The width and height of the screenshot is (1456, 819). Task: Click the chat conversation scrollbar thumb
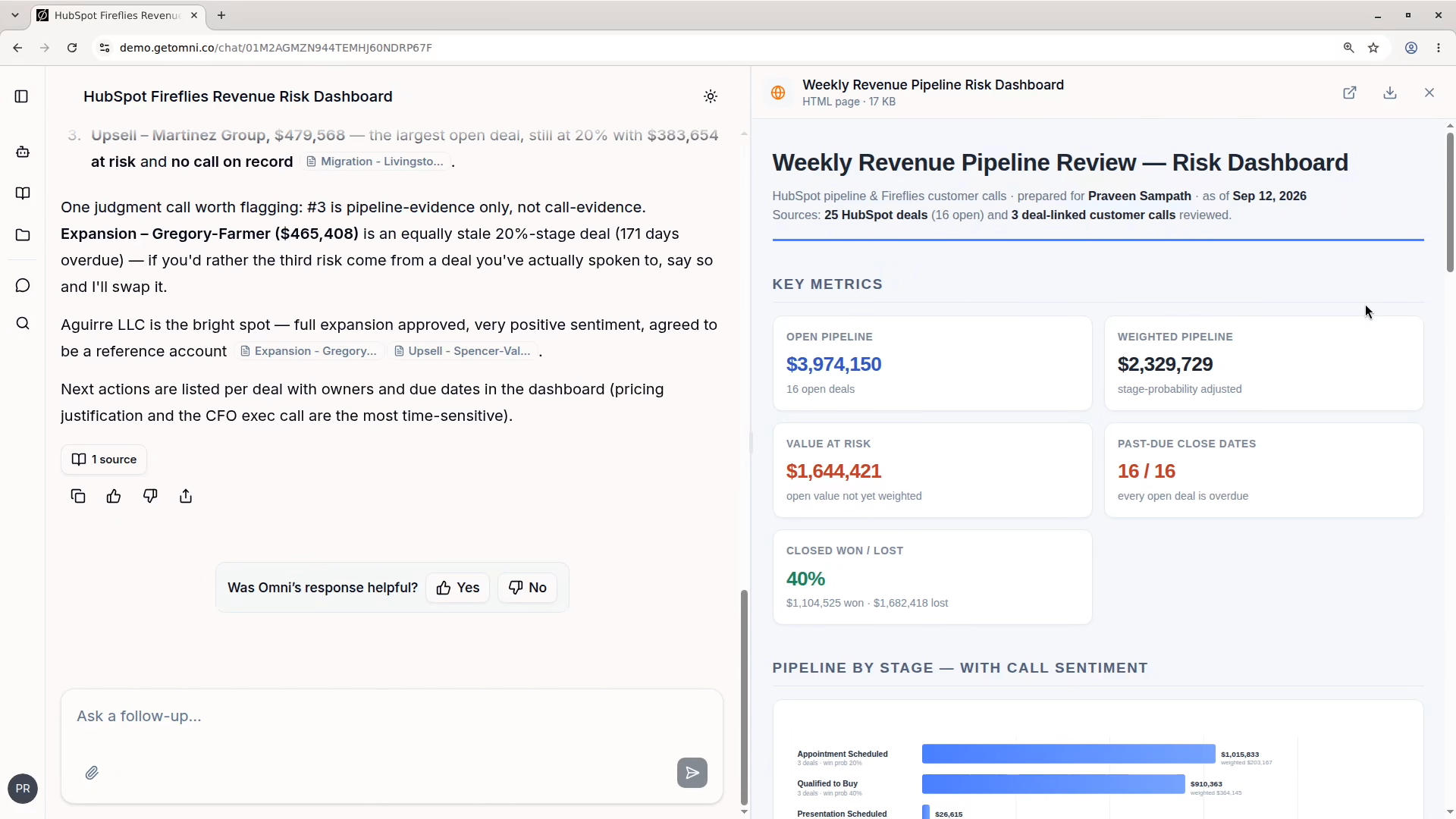pyautogui.click(x=744, y=698)
